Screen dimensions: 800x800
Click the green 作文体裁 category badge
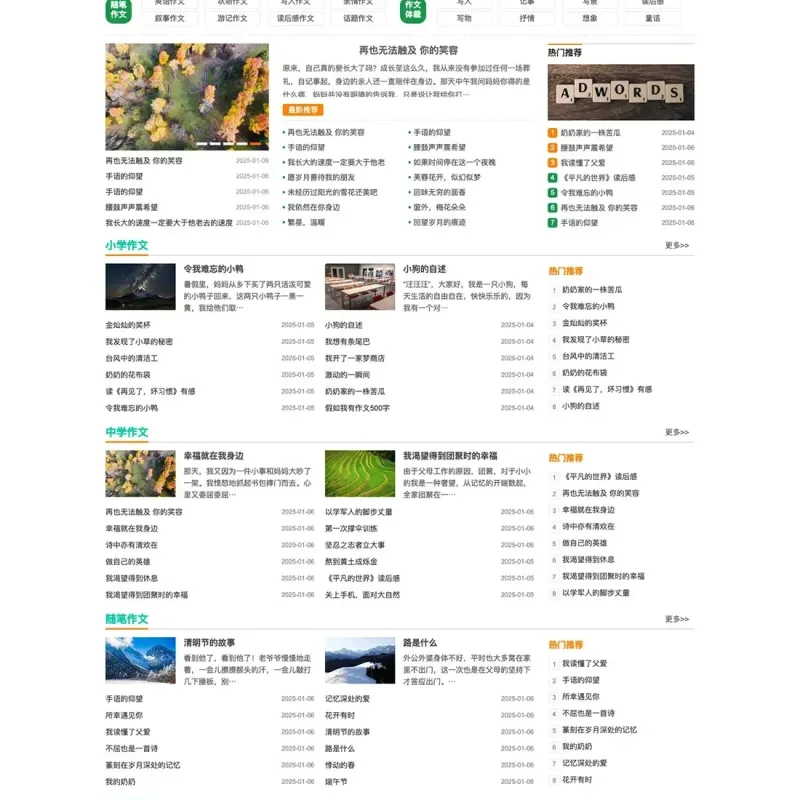413,10
